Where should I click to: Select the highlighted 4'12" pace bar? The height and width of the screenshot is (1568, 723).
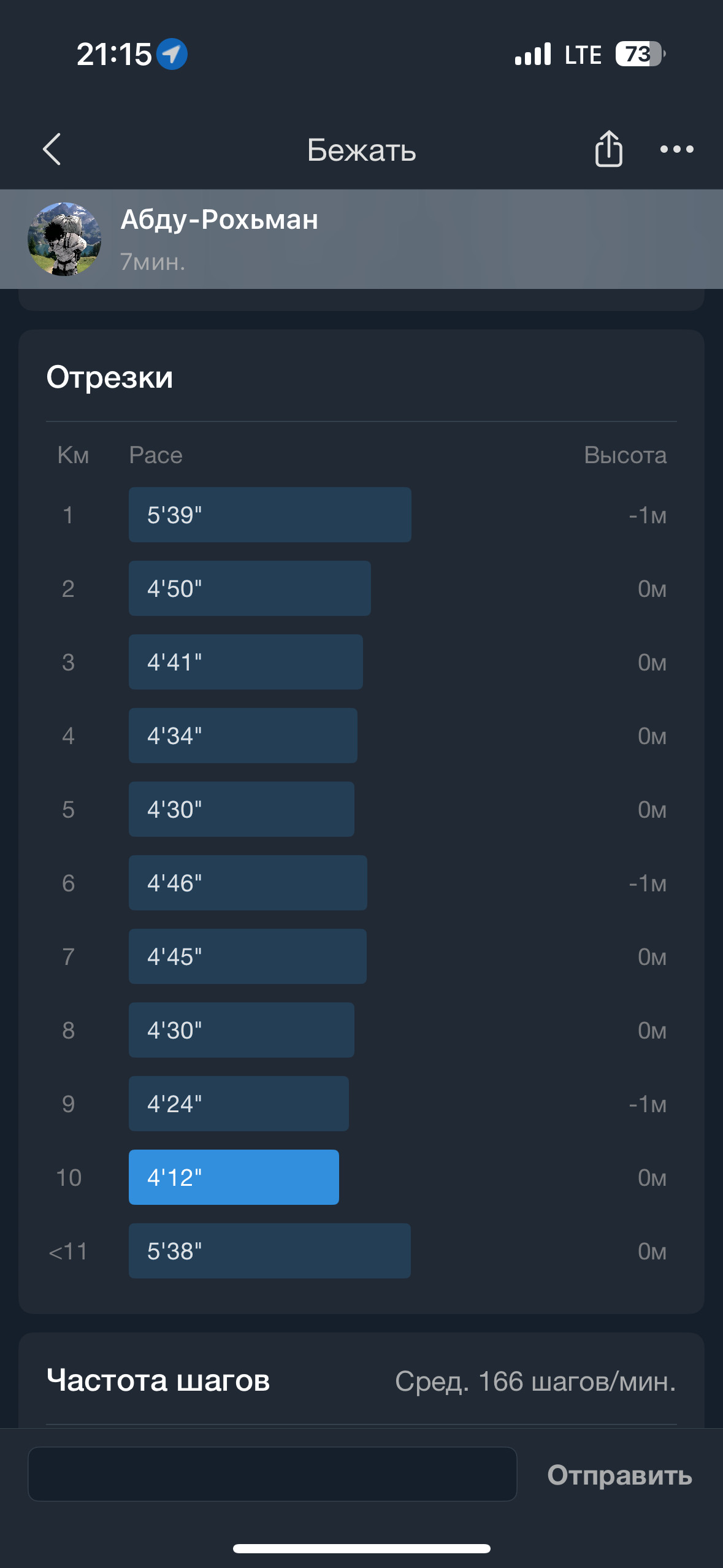tap(234, 1177)
